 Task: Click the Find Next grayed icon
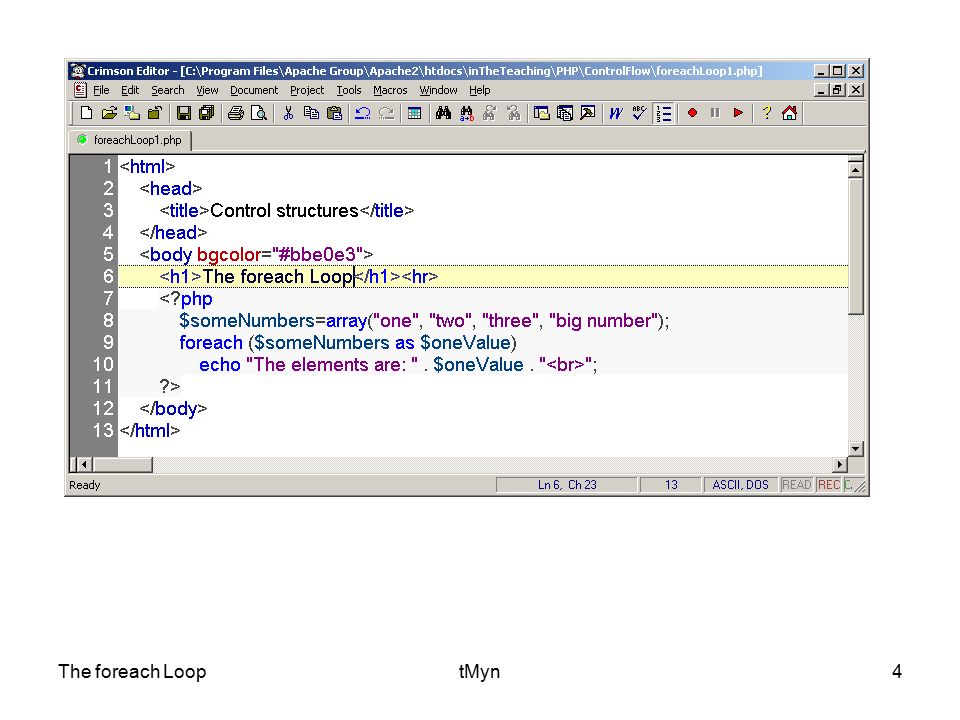(x=490, y=113)
